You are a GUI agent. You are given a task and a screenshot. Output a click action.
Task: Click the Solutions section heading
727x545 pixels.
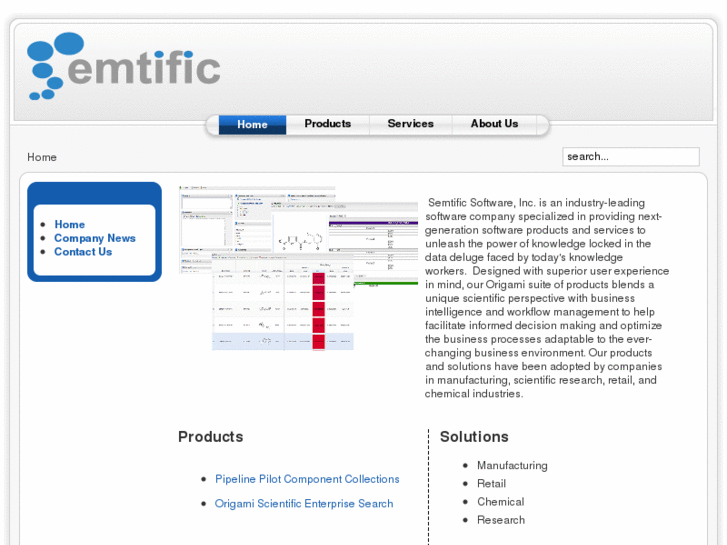(474, 437)
